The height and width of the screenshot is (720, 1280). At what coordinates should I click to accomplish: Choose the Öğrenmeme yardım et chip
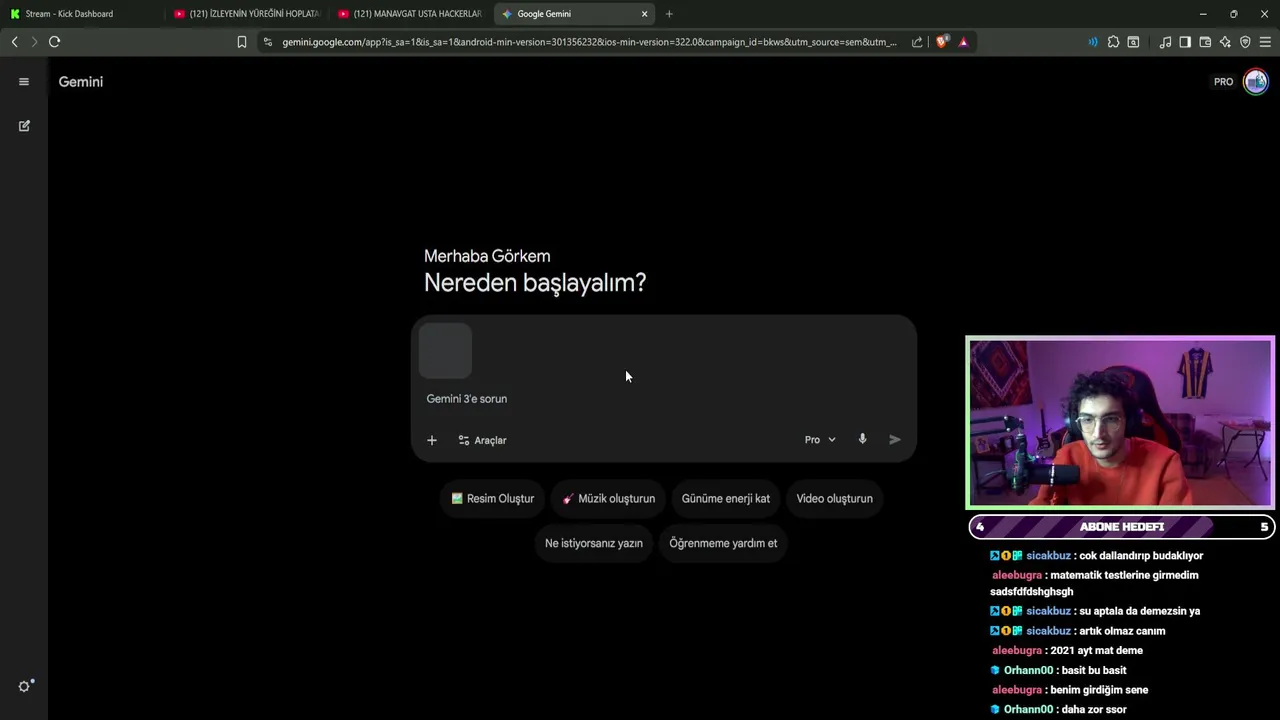723,543
